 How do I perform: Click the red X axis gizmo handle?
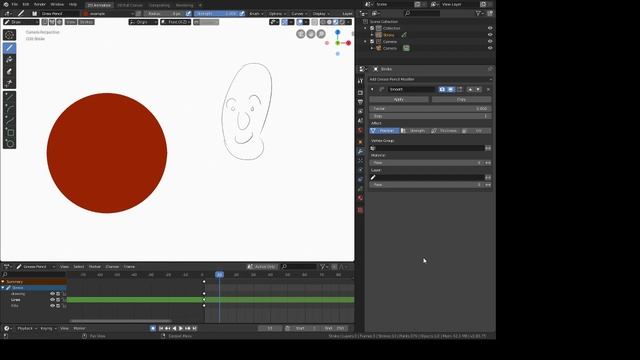point(349,43)
